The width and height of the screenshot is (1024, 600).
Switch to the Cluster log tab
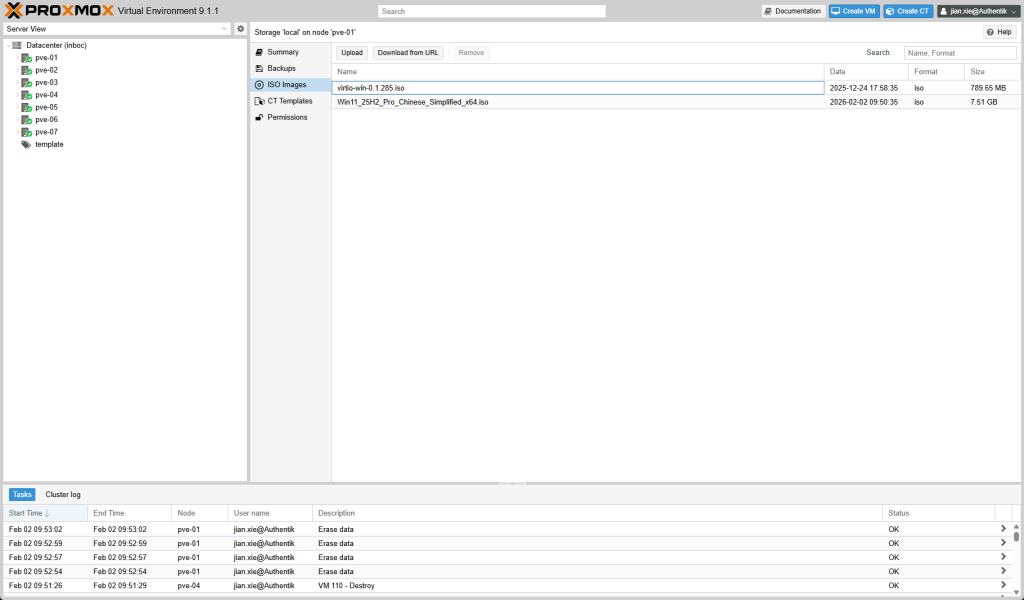(x=63, y=494)
